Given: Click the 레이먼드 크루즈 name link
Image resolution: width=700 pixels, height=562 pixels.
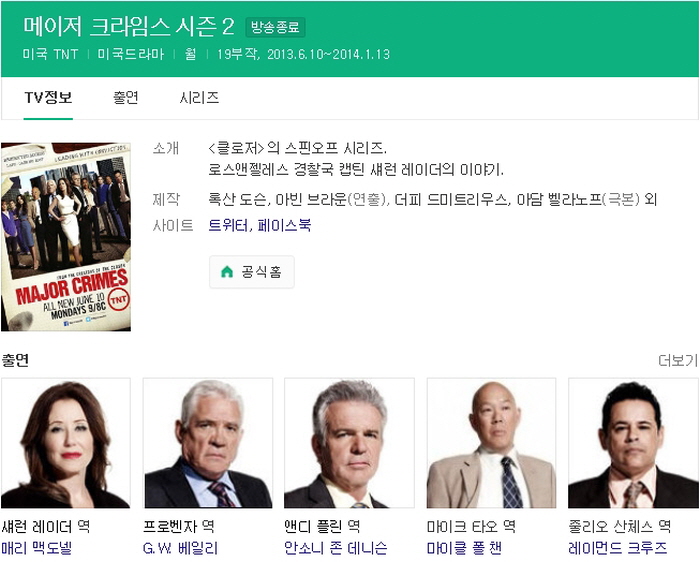Looking at the screenshot, I should (x=618, y=548).
